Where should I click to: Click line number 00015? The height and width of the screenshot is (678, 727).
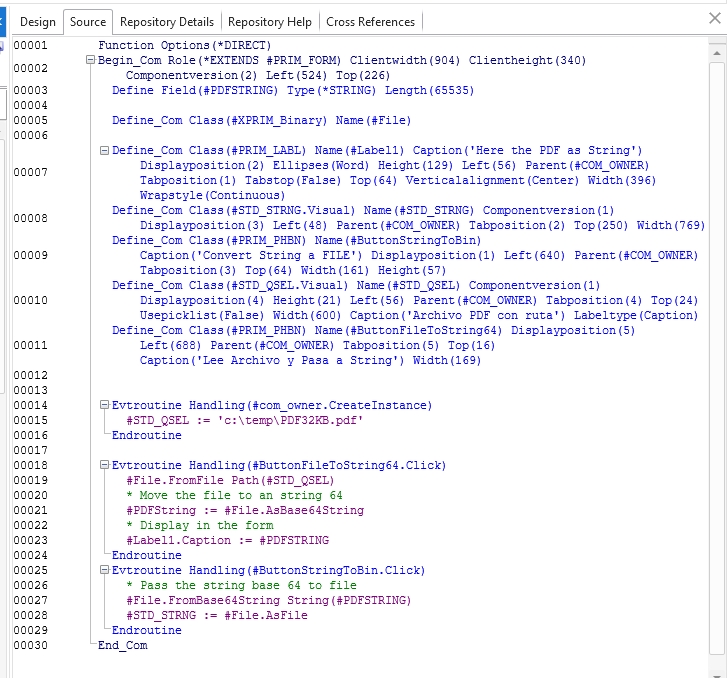click(31, 420)
